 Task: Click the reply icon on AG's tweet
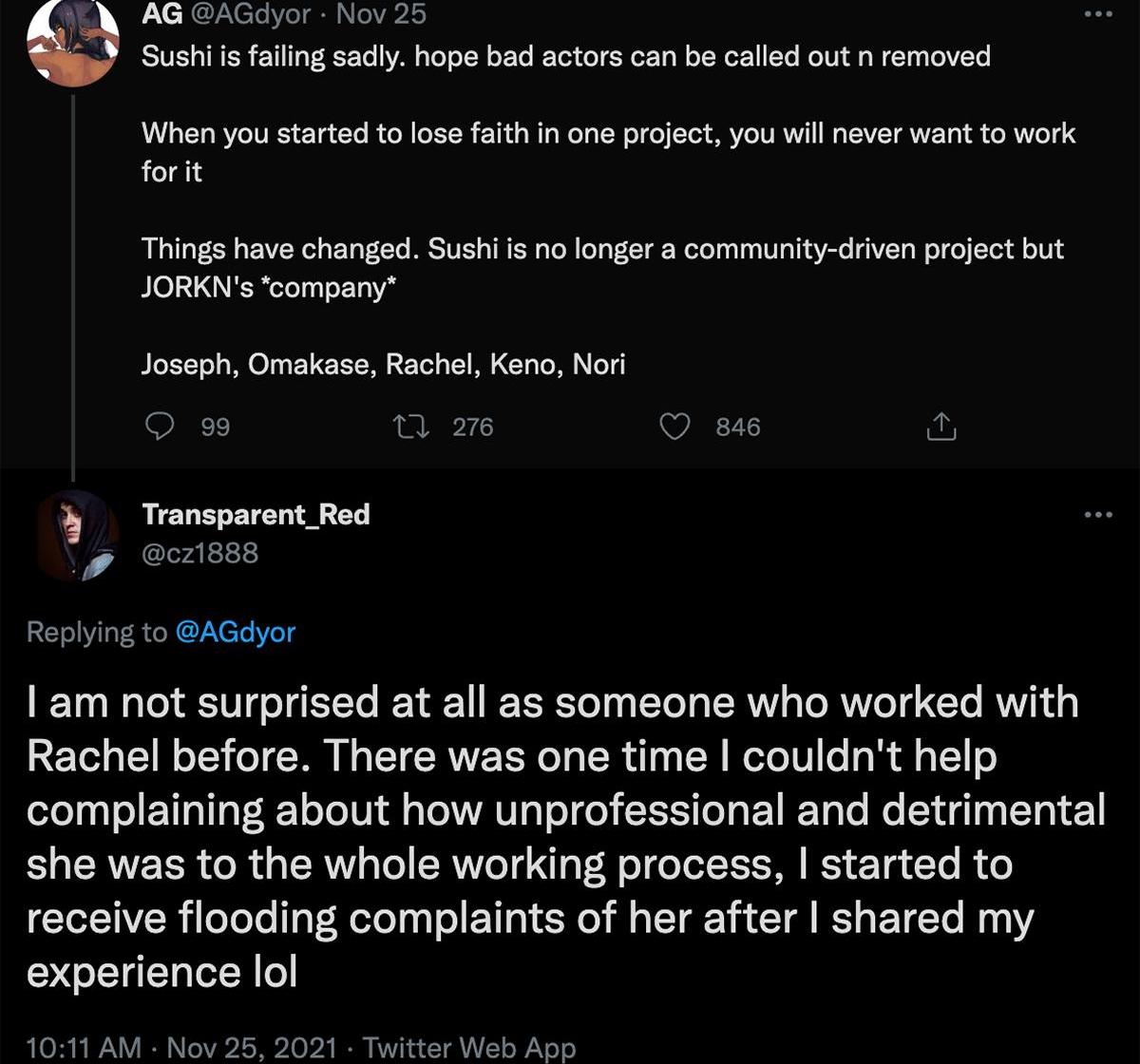(157, 427)
